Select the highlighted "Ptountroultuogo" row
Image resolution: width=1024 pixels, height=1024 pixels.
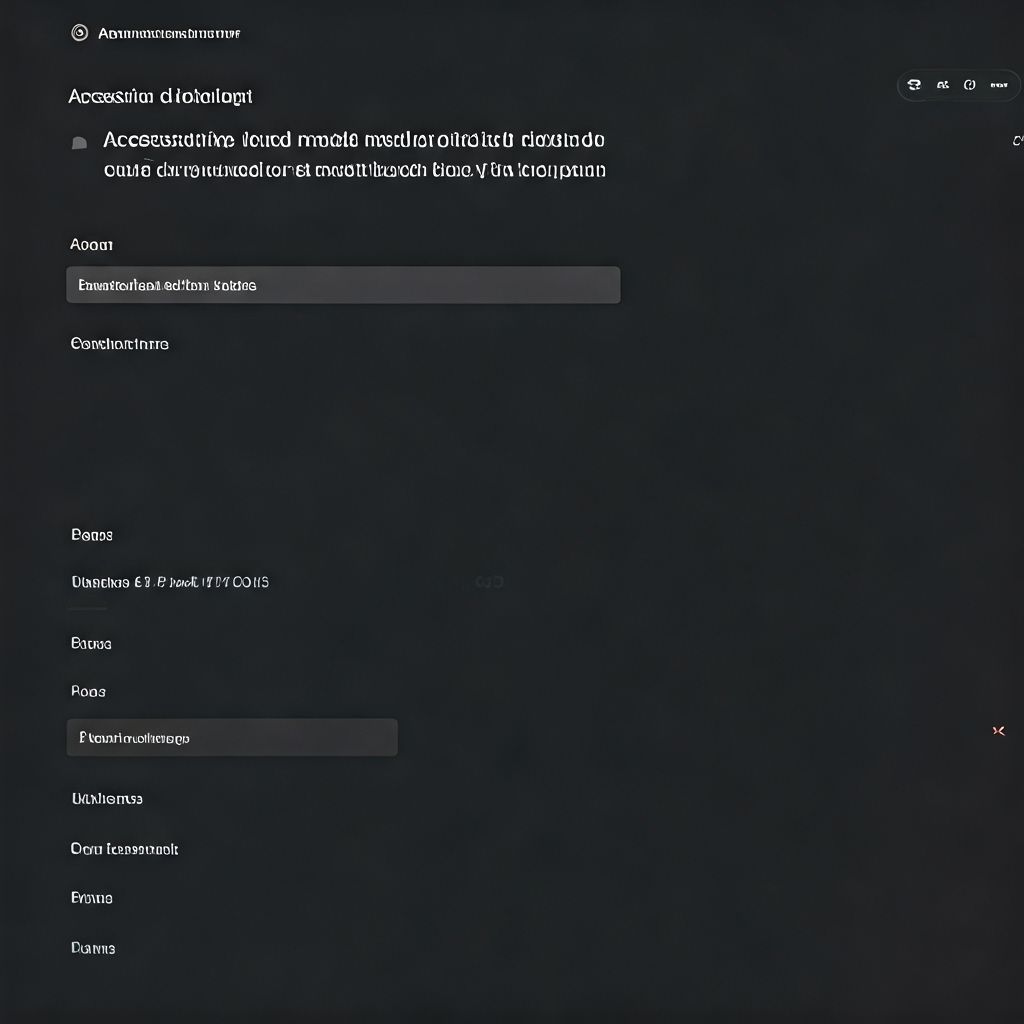(x=232, y=738)
